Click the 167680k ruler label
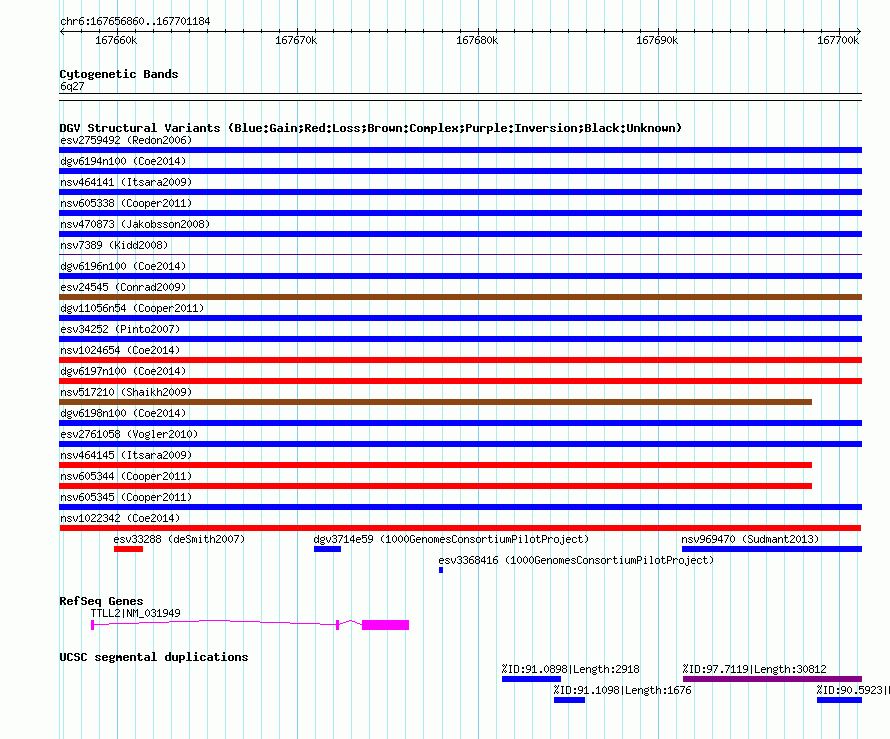The width and height of the screenshot is (890, 739). tap(477, 40)
